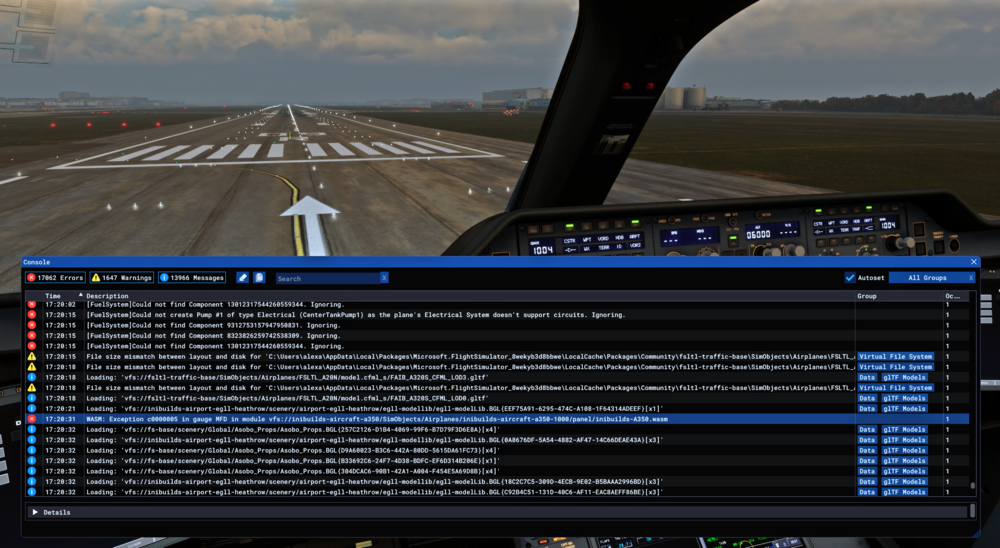The height and width of the screenshot is (548, 1000).
Task: Click the Time column sort arrow
Action: click(81, 295)
